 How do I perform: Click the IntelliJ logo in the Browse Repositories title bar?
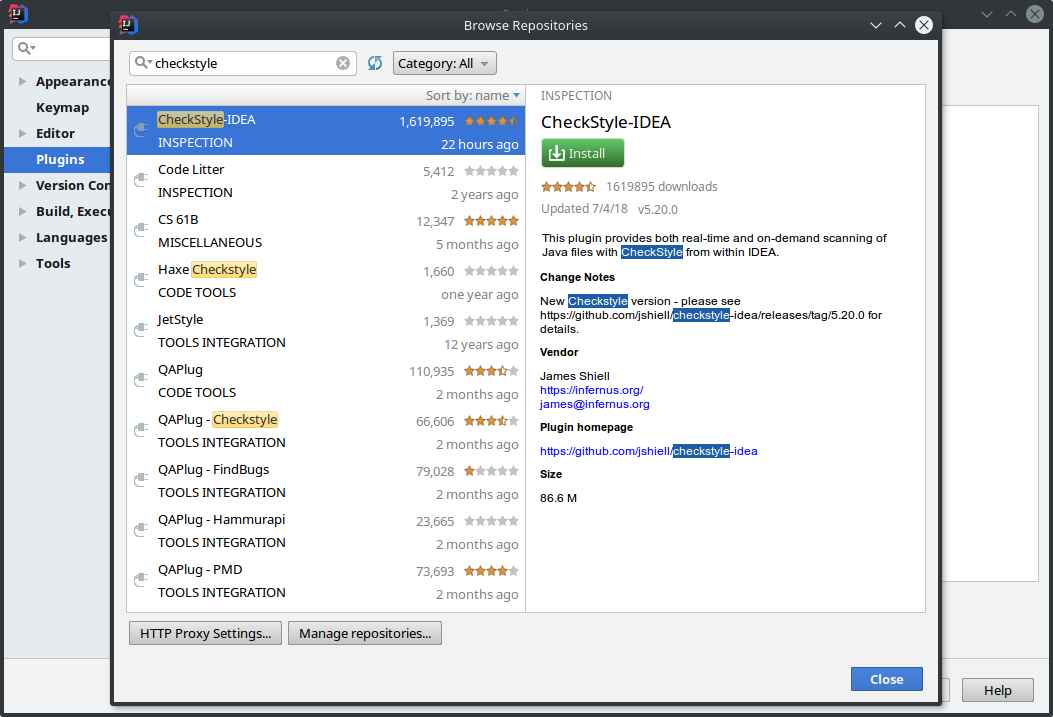pyautogui.click(x=128, y=25)
